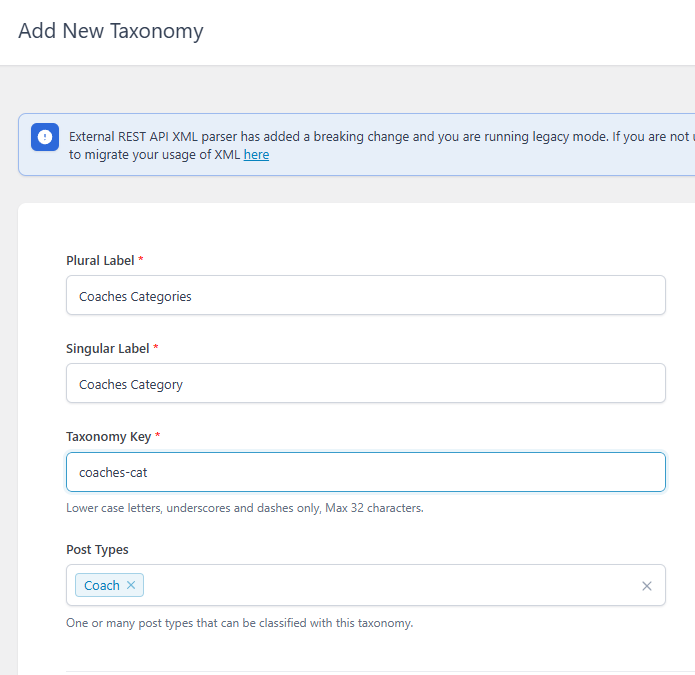Click the Plural Label field caption
The width and height of the screenshot is (695, 675).
[100, 260]
